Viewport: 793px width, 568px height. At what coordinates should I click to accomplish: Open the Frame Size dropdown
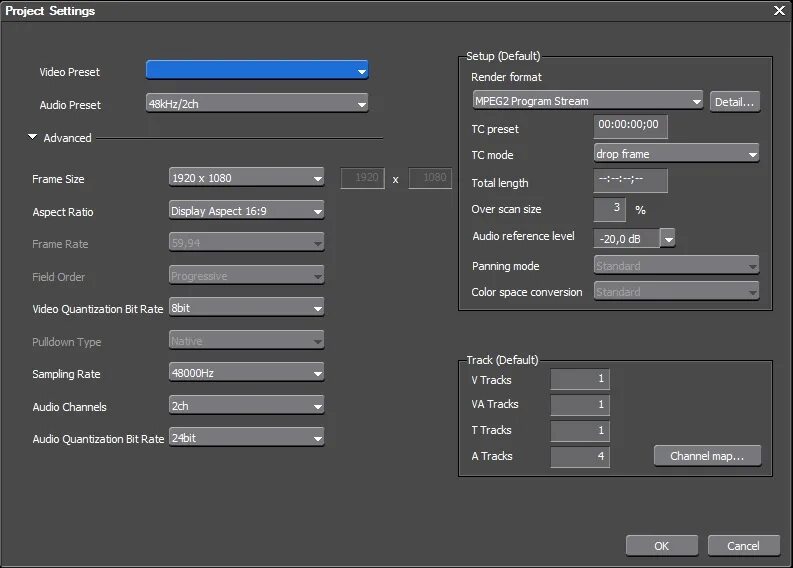(x=246, y=178)
